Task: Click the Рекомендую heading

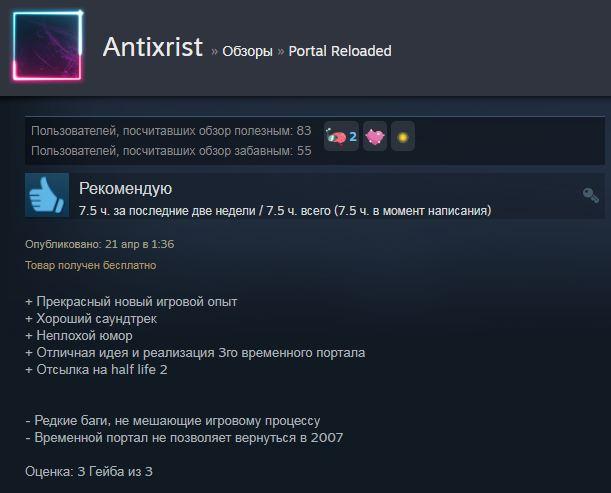Action: click(125, 189)
